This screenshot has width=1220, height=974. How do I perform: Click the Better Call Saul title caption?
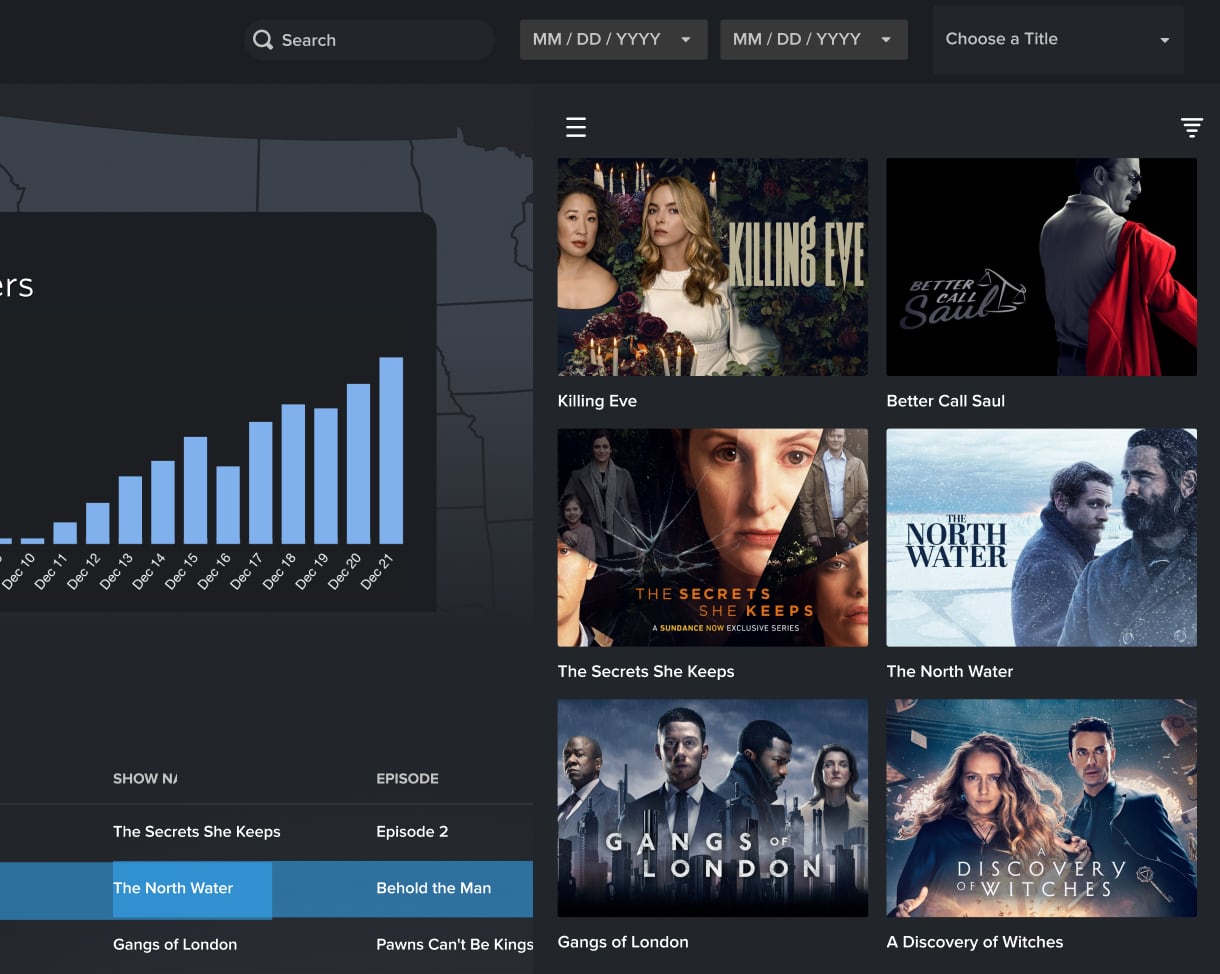(946, 401)
